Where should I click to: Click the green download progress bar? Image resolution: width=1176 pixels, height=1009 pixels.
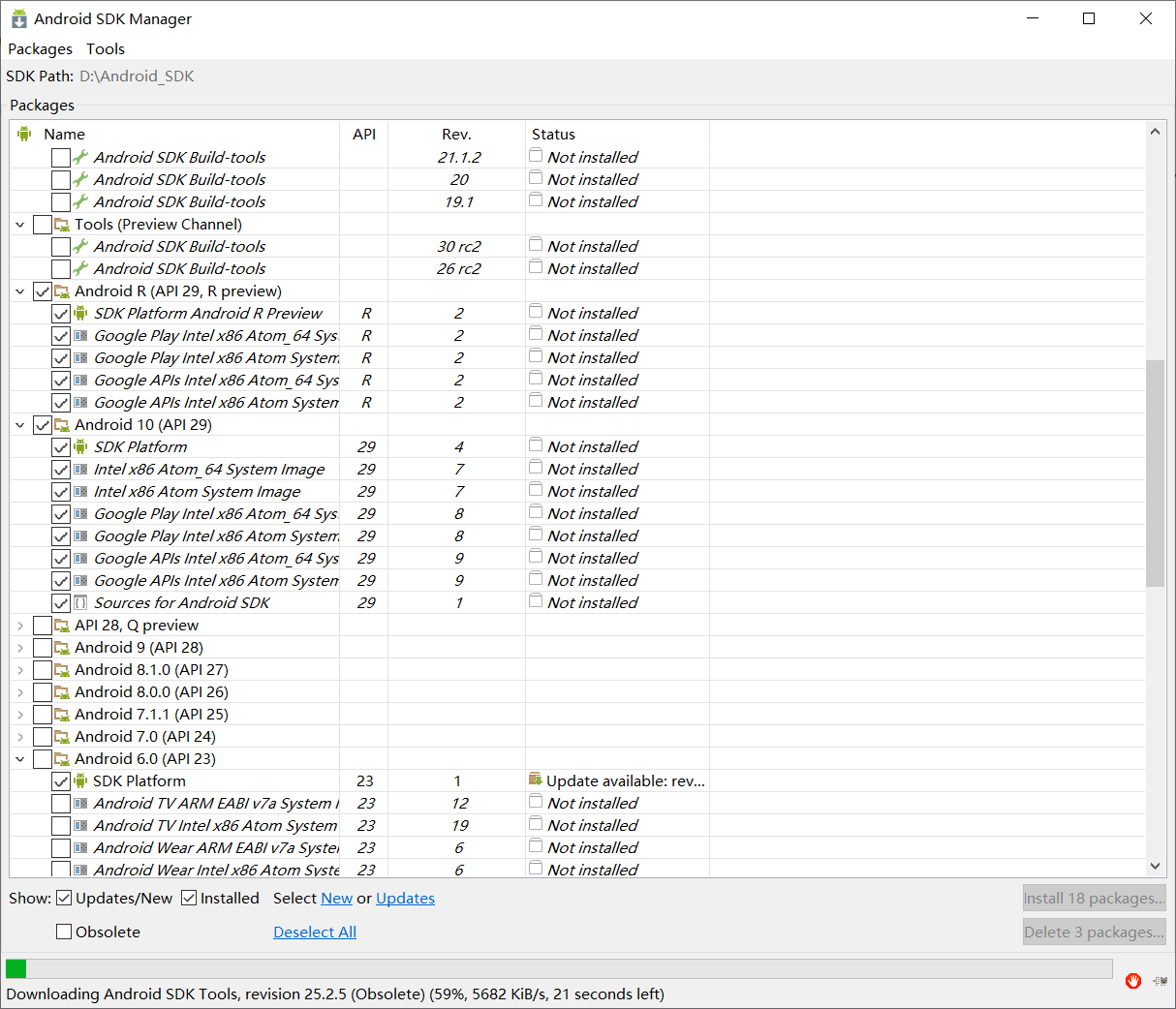[558, 968]
